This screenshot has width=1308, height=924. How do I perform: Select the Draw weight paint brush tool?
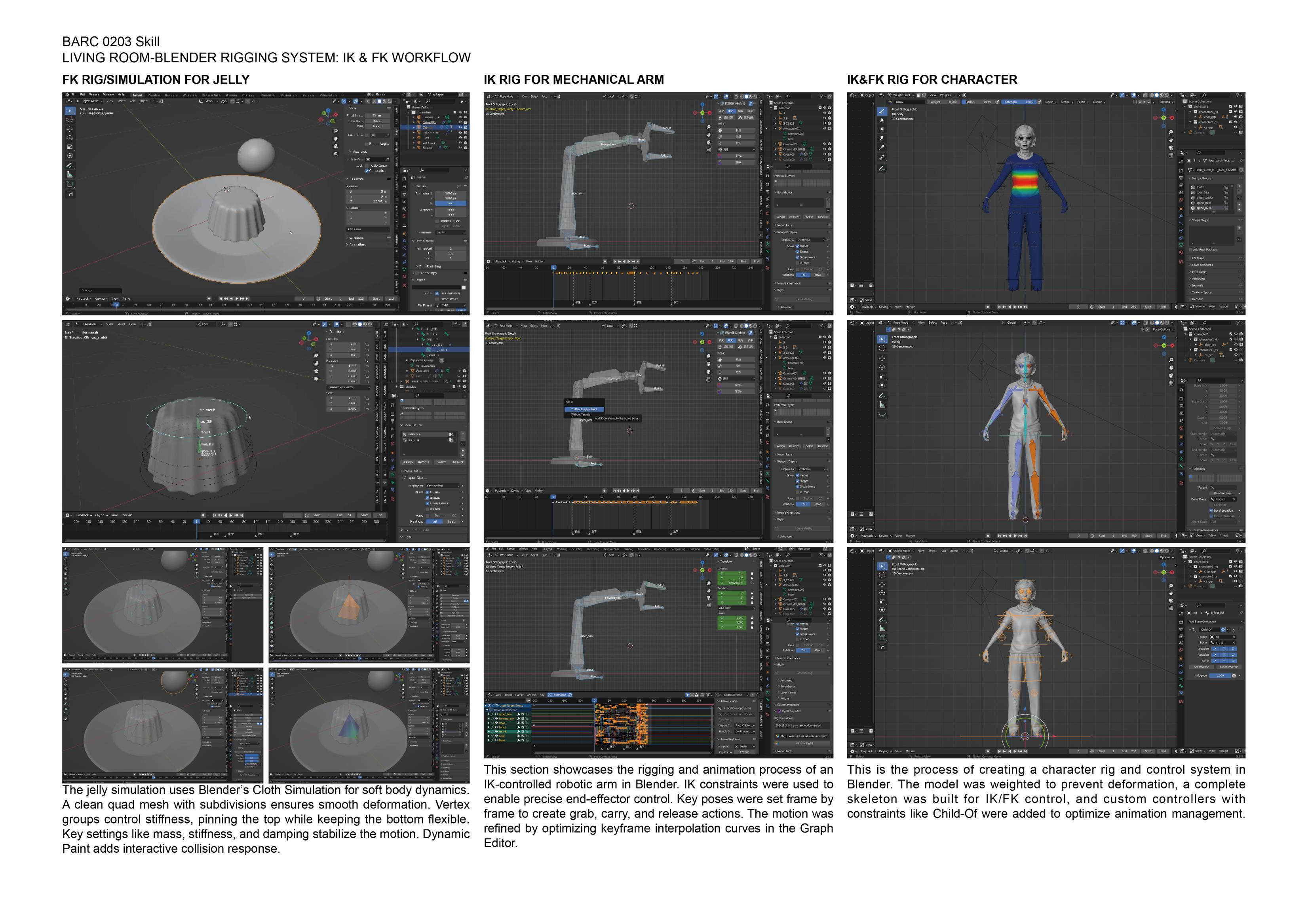pyautogui.click(x=882, y=111)
